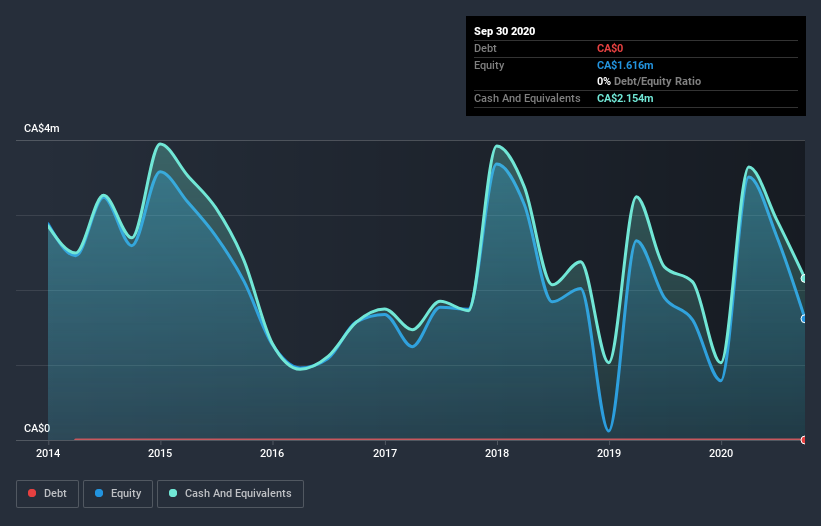Toggle the Debt legend button

48,494
